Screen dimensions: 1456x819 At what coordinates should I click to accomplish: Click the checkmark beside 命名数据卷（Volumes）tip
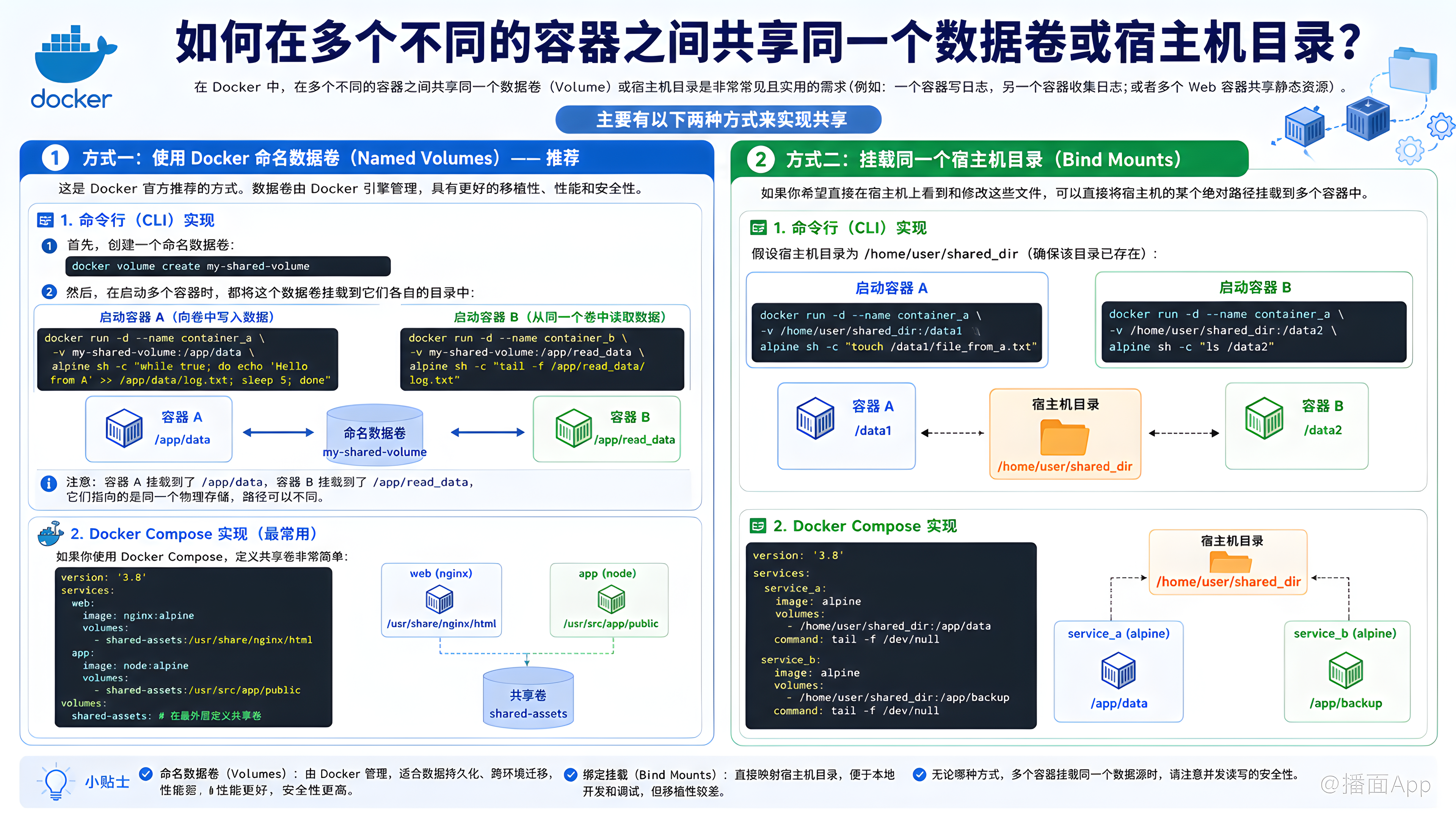coord(146,774)
